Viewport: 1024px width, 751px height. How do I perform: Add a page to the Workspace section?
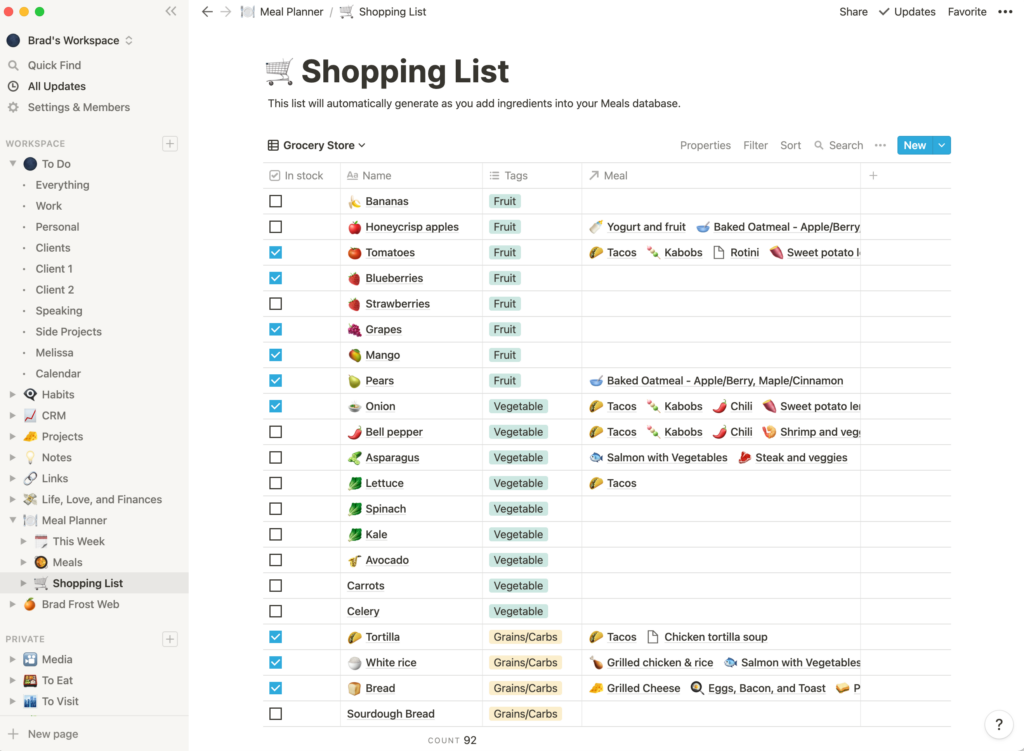(170, 144)
